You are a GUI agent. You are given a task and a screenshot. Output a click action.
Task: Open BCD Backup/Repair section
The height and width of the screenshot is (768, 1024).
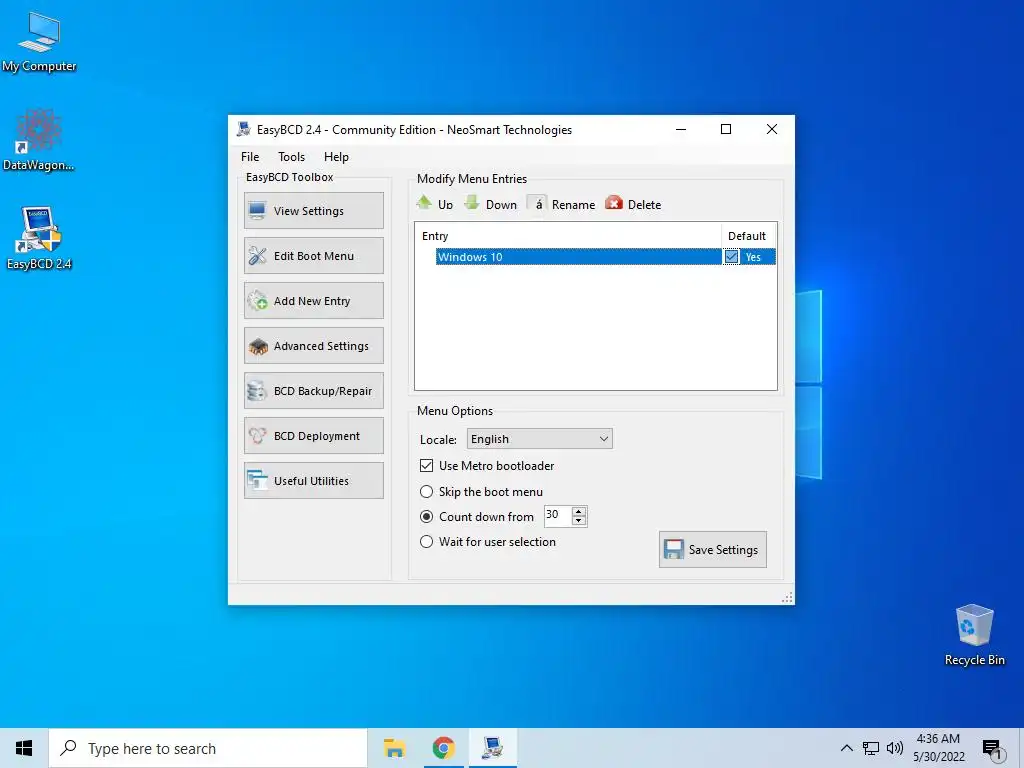pyautogui.click(x=313, y=391)
